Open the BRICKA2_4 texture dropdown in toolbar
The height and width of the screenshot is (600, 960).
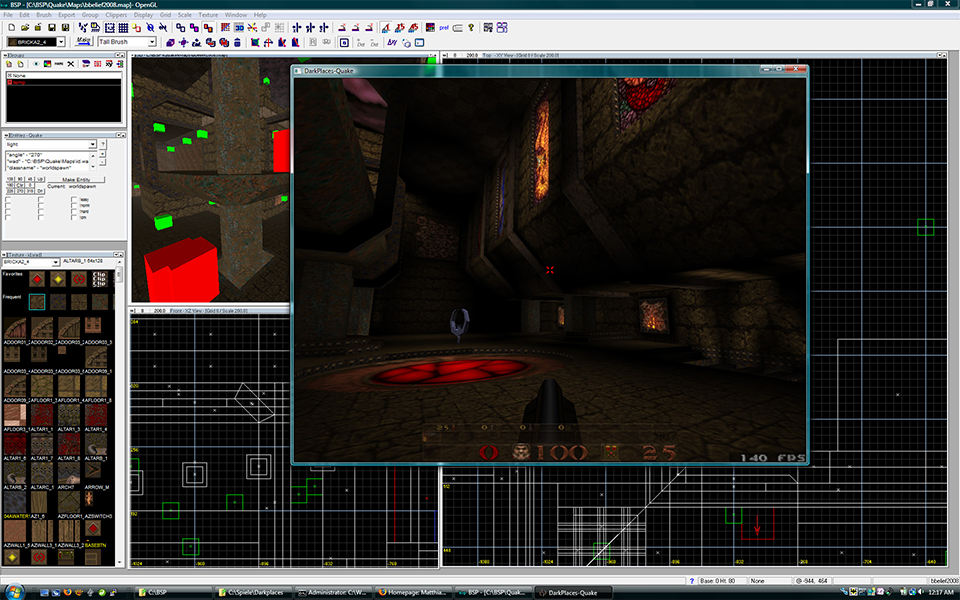[60, 42]
